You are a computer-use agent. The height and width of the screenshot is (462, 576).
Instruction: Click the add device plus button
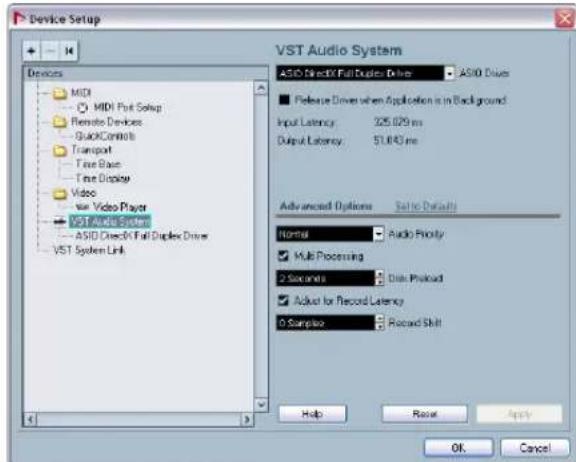coord(32,51)
